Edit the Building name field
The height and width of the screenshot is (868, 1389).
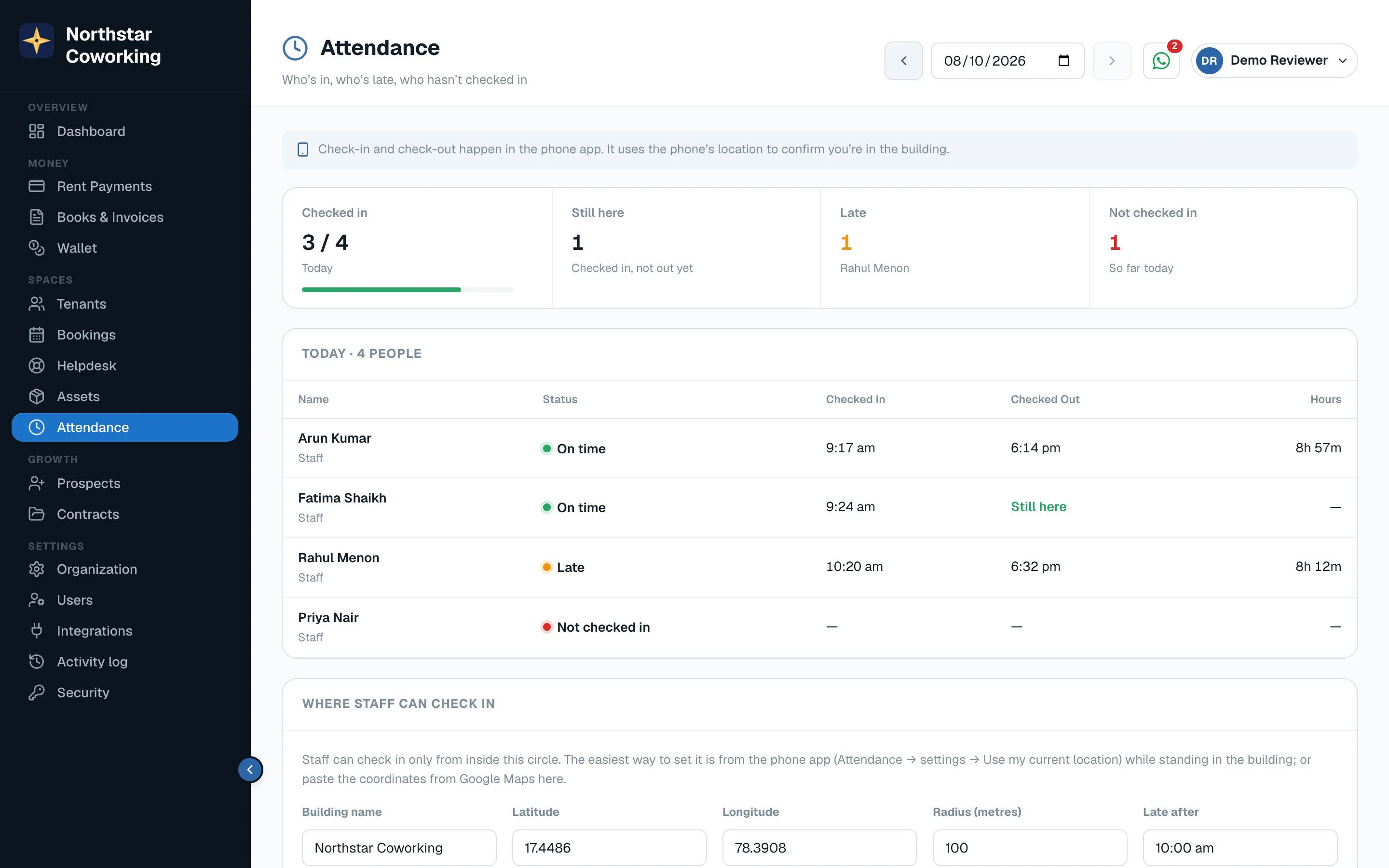(x=399, y=848)
